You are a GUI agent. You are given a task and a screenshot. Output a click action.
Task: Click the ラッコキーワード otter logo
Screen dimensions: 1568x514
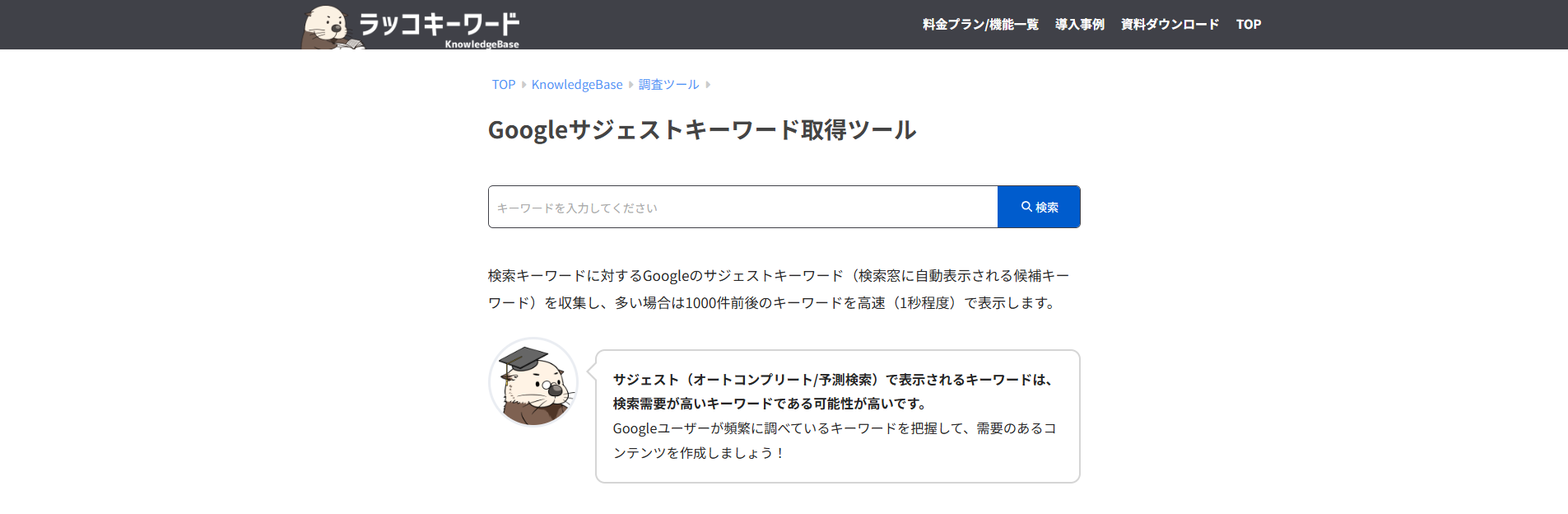pyautogui.click(x=411, y=26)
